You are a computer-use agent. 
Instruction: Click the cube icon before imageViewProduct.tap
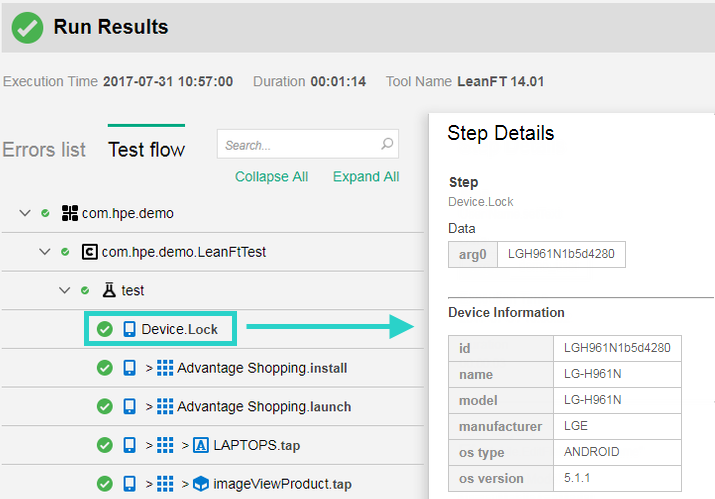200,485
